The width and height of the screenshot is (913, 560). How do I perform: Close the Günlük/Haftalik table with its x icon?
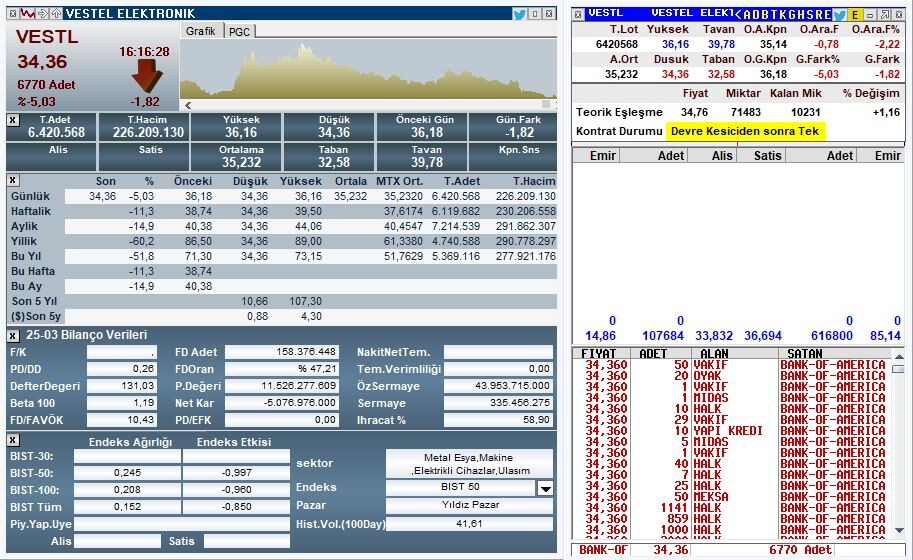12,180
